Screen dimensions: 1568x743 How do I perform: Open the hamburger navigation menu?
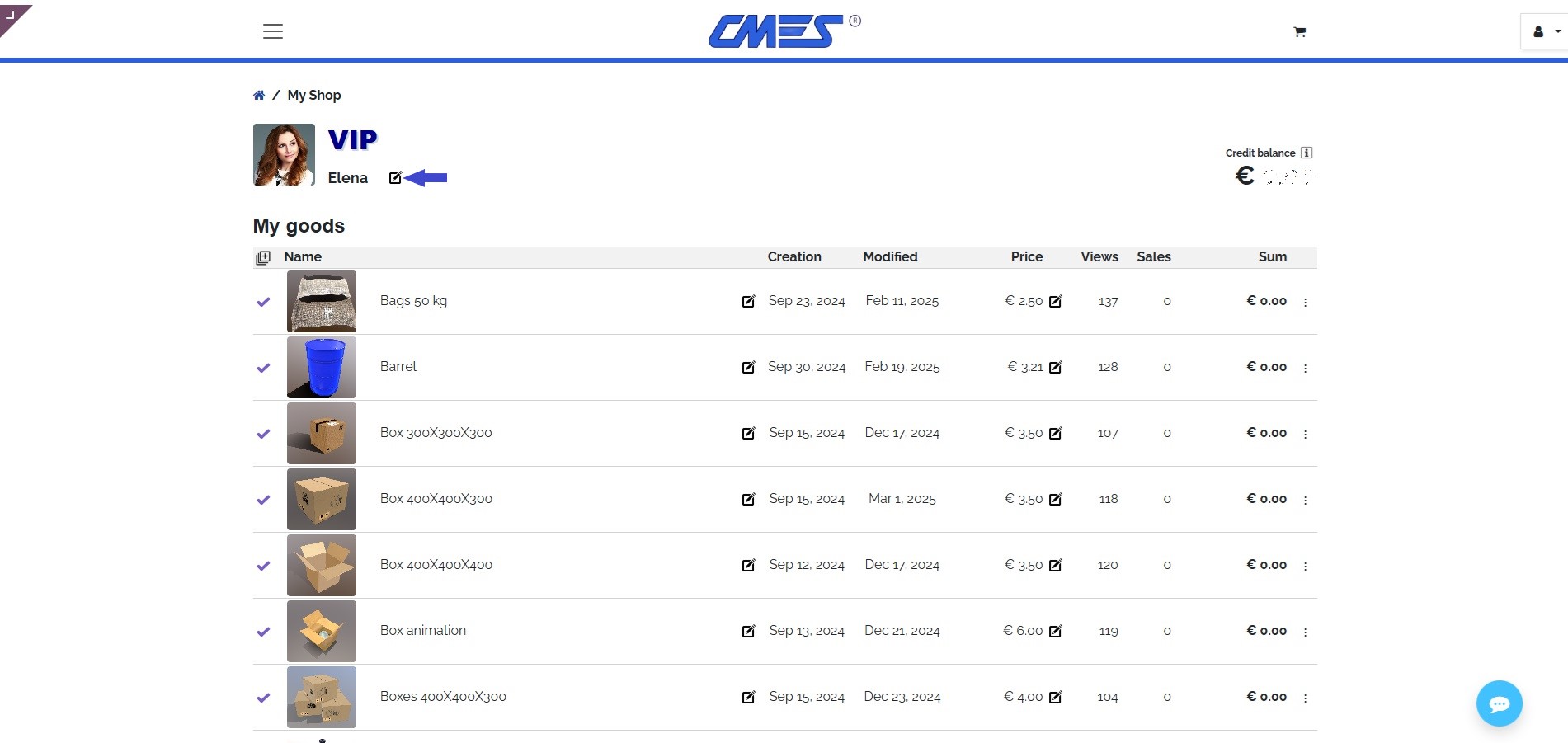(x=273, y=31)
